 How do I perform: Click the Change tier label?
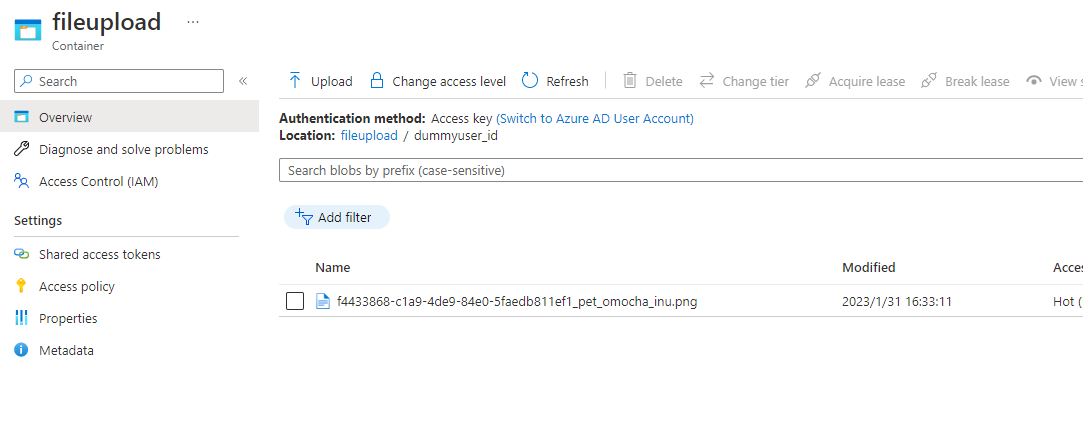pyautogui.click(x=756, y=81)
